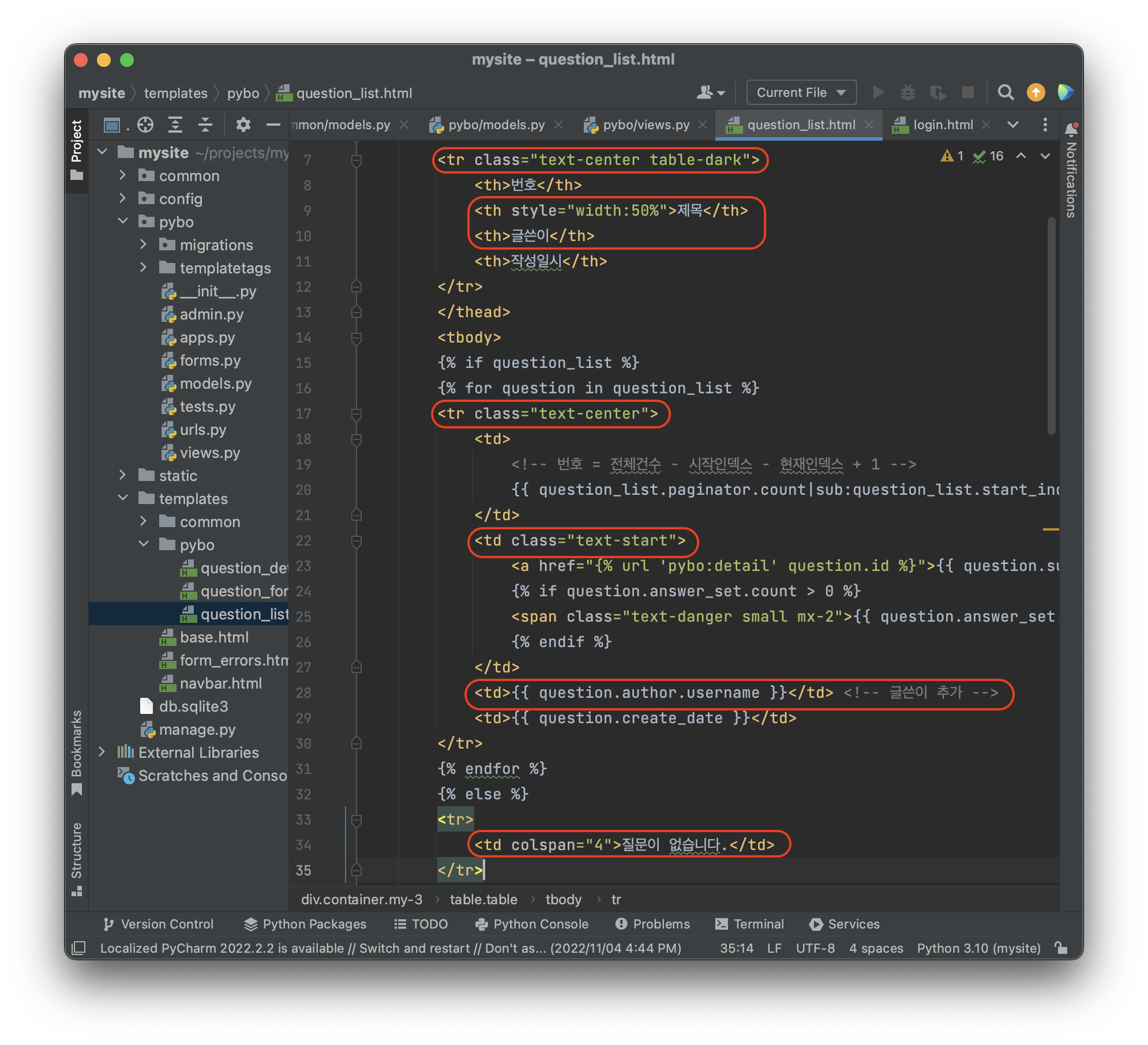Click the Collapse All icon in Project panel

click(x=205, y=125)
